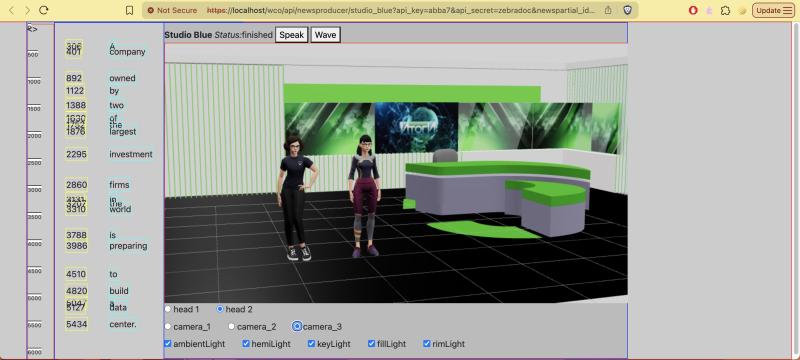The height and width of the screenshot is (360, 800).
Task: Reload the page
Action: pos(44,10)
